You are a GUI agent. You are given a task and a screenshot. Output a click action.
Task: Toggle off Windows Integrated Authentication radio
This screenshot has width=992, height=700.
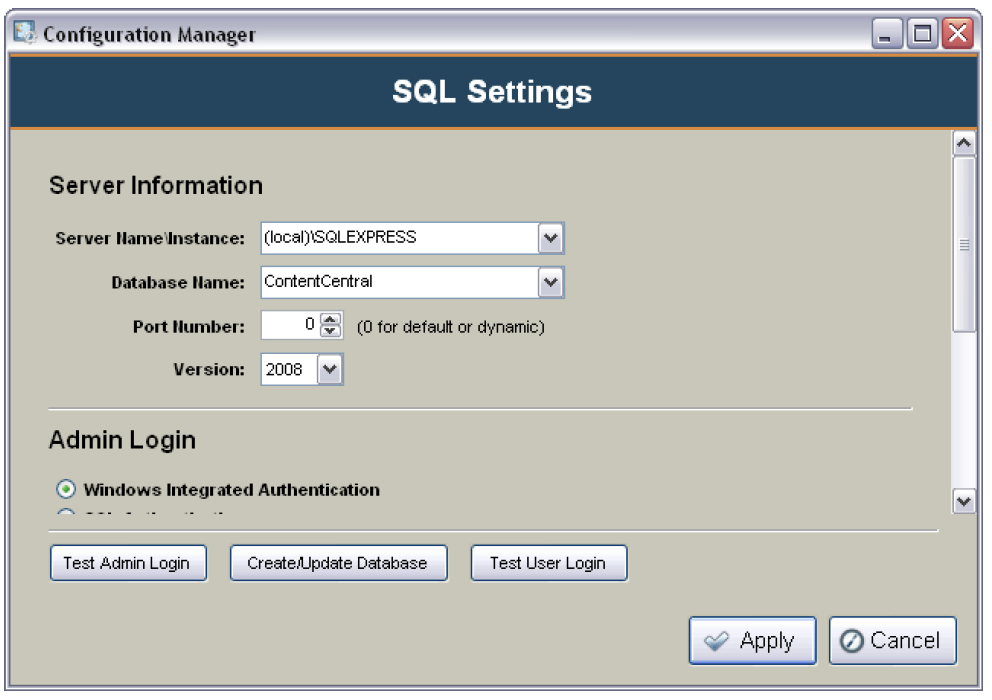pyautogui.click(x=64, y=490)
